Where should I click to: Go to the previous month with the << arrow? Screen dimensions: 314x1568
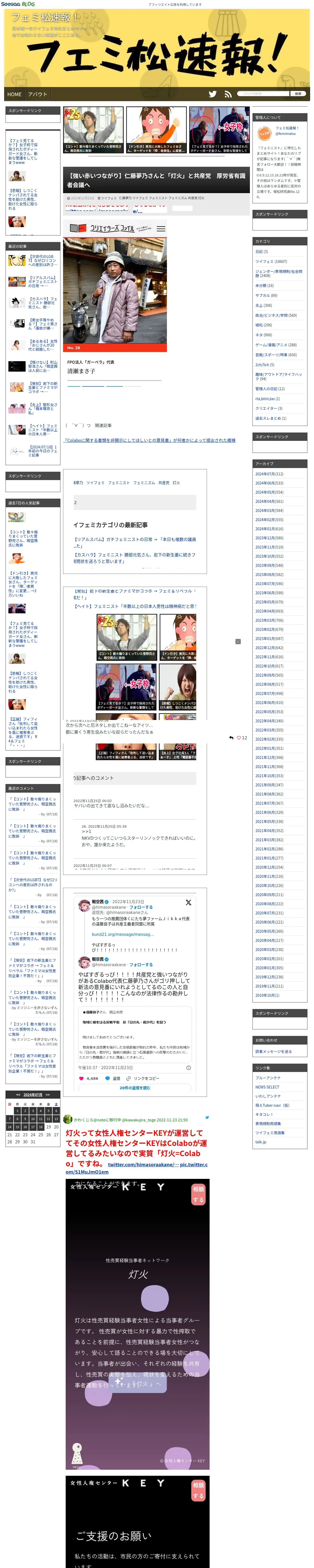[x=18, y=1094]
